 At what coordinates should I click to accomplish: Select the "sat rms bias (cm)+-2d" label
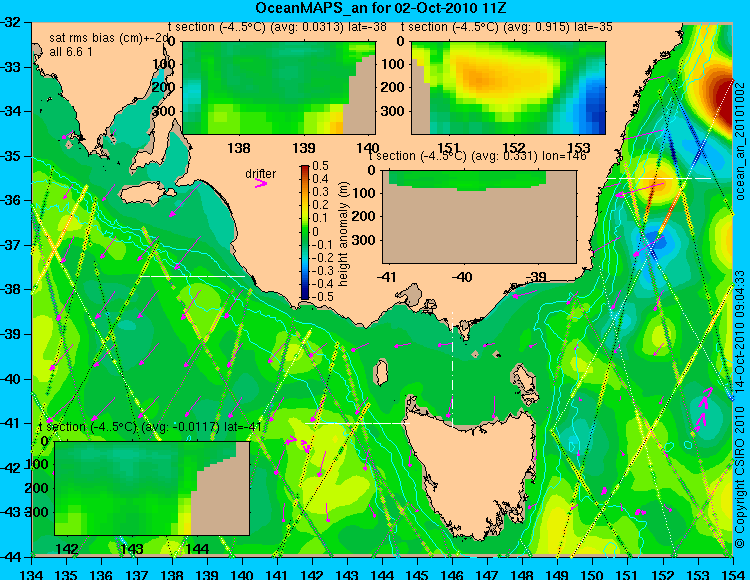109,38
